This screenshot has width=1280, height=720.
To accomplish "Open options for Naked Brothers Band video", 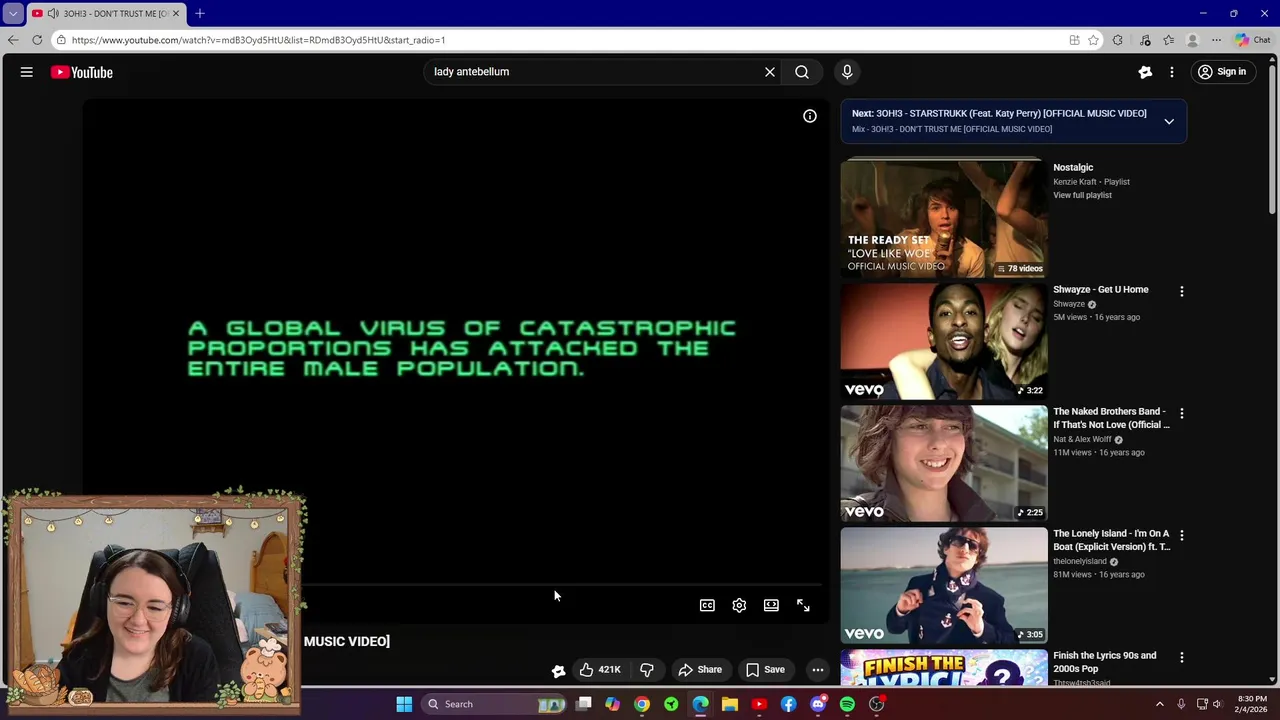I will point(1182,413).
